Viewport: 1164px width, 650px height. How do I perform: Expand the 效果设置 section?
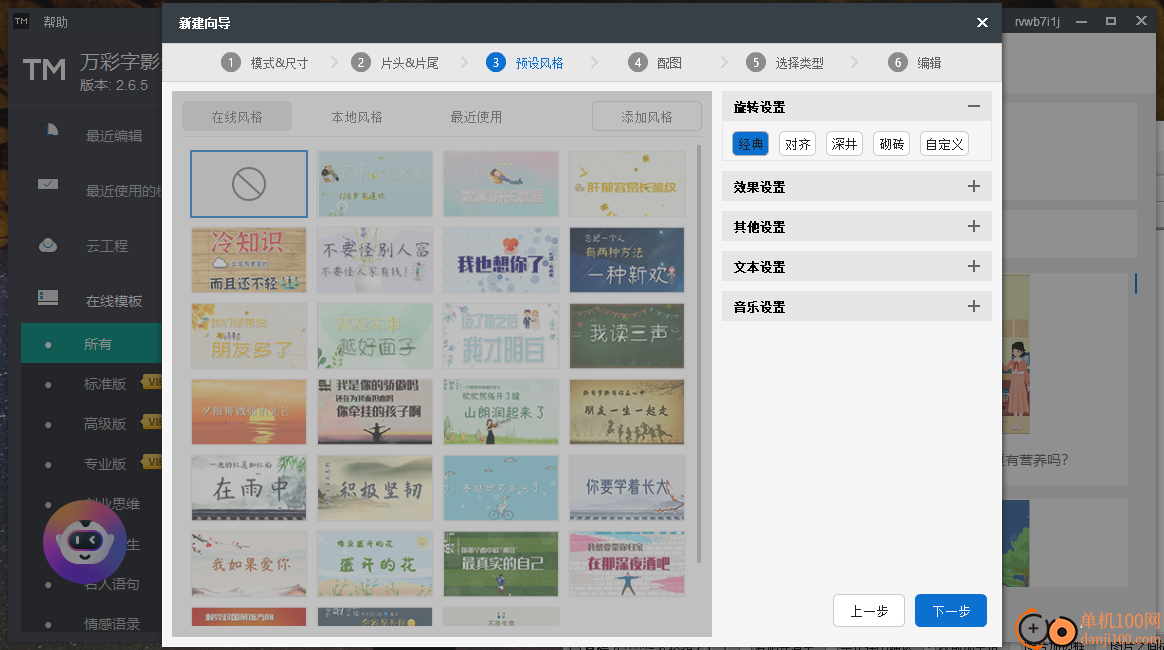(974, 186)
